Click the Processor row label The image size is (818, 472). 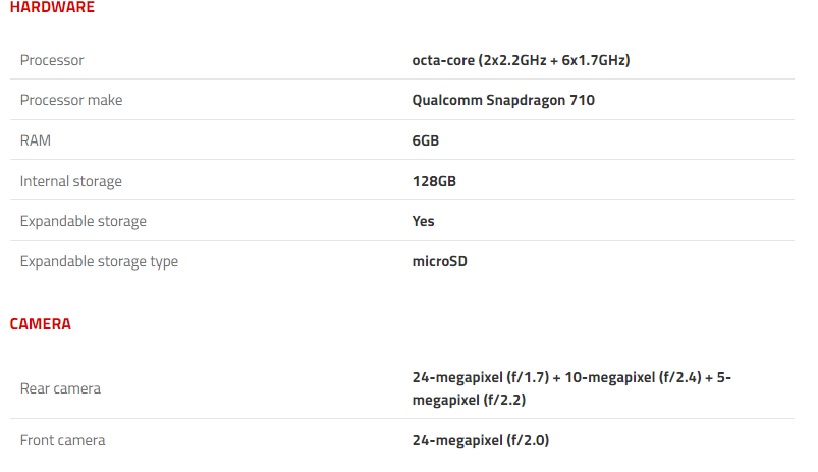tap(52, 60)
